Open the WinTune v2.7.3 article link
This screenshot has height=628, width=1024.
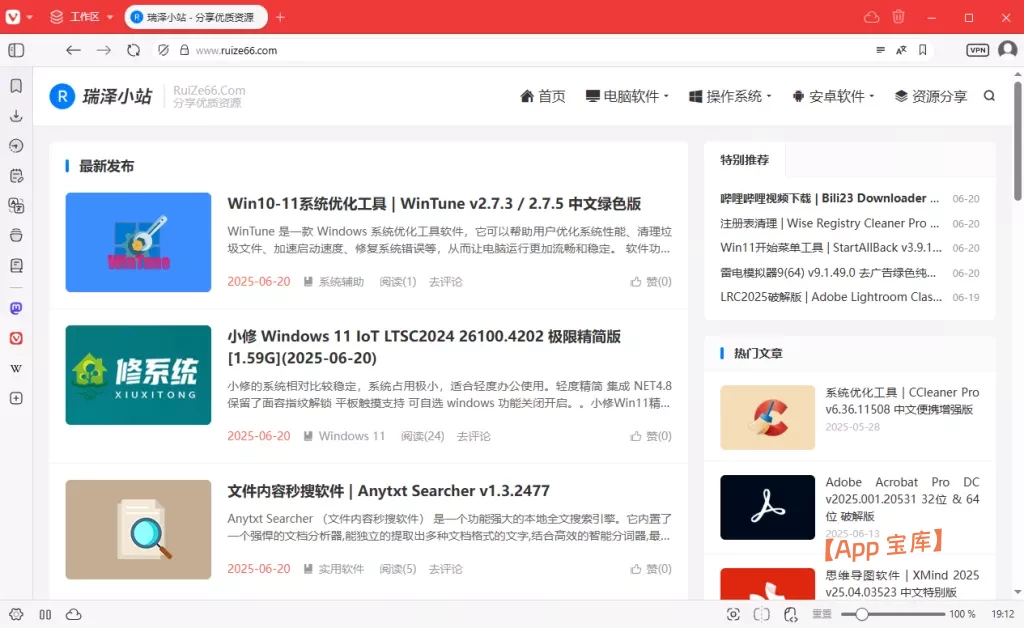pos(435,203)
